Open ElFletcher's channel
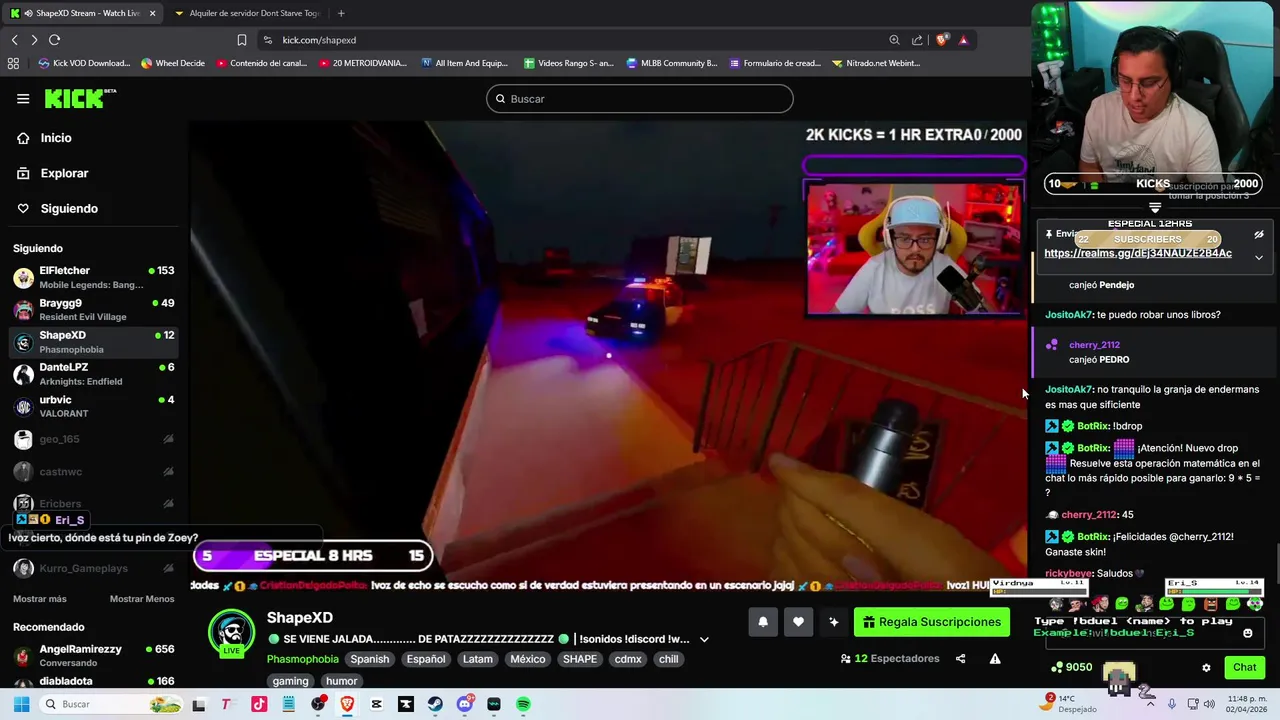Screen dimensions: 1280x720 pos(94,277)
